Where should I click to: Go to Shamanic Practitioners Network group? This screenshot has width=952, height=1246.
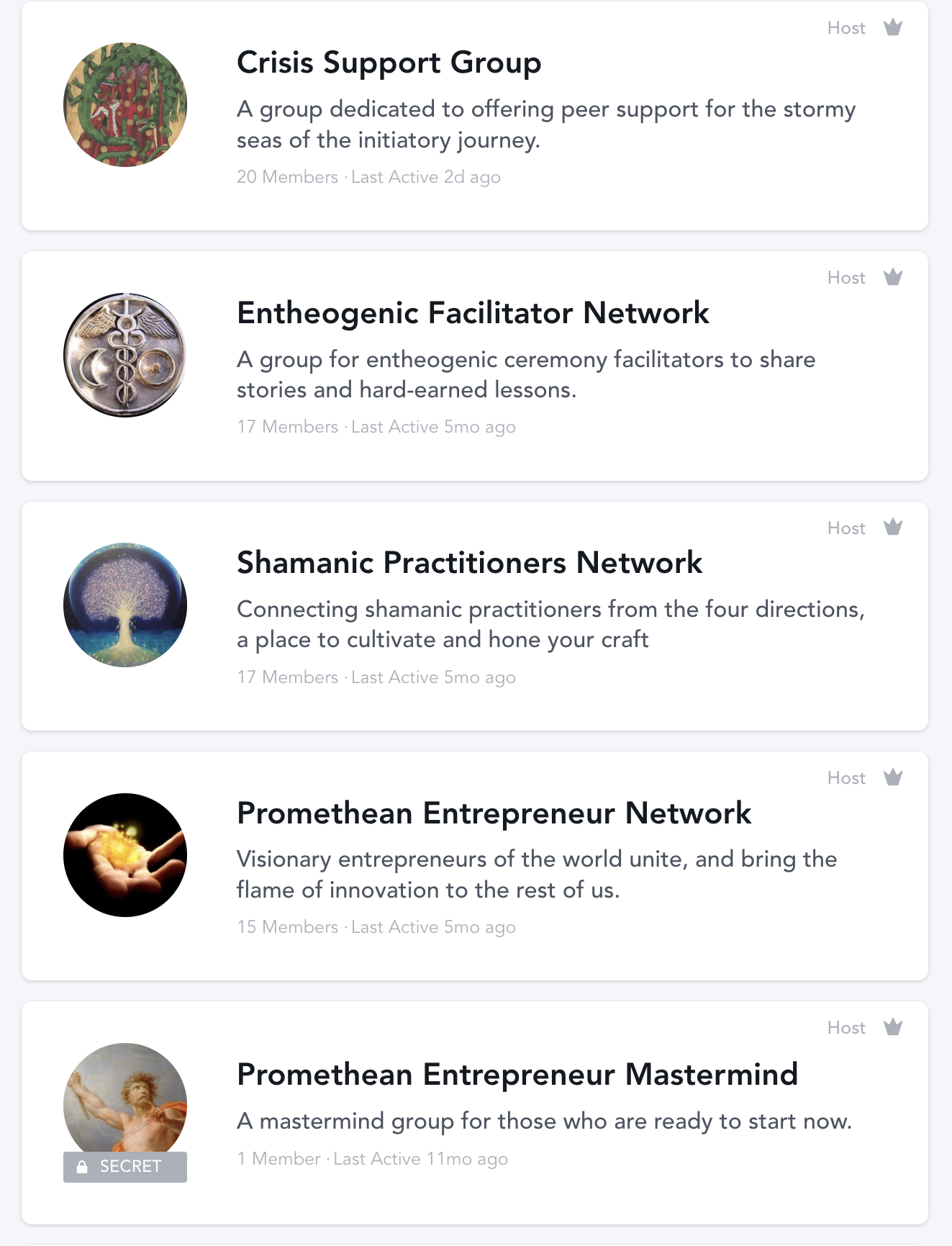(x=469, y=563)
